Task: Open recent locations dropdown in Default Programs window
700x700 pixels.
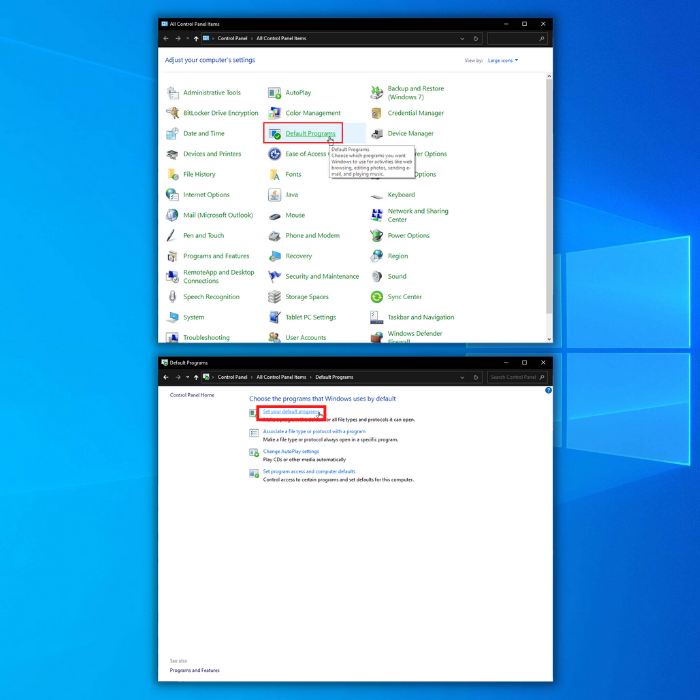Action: click(x=188, y=378)
